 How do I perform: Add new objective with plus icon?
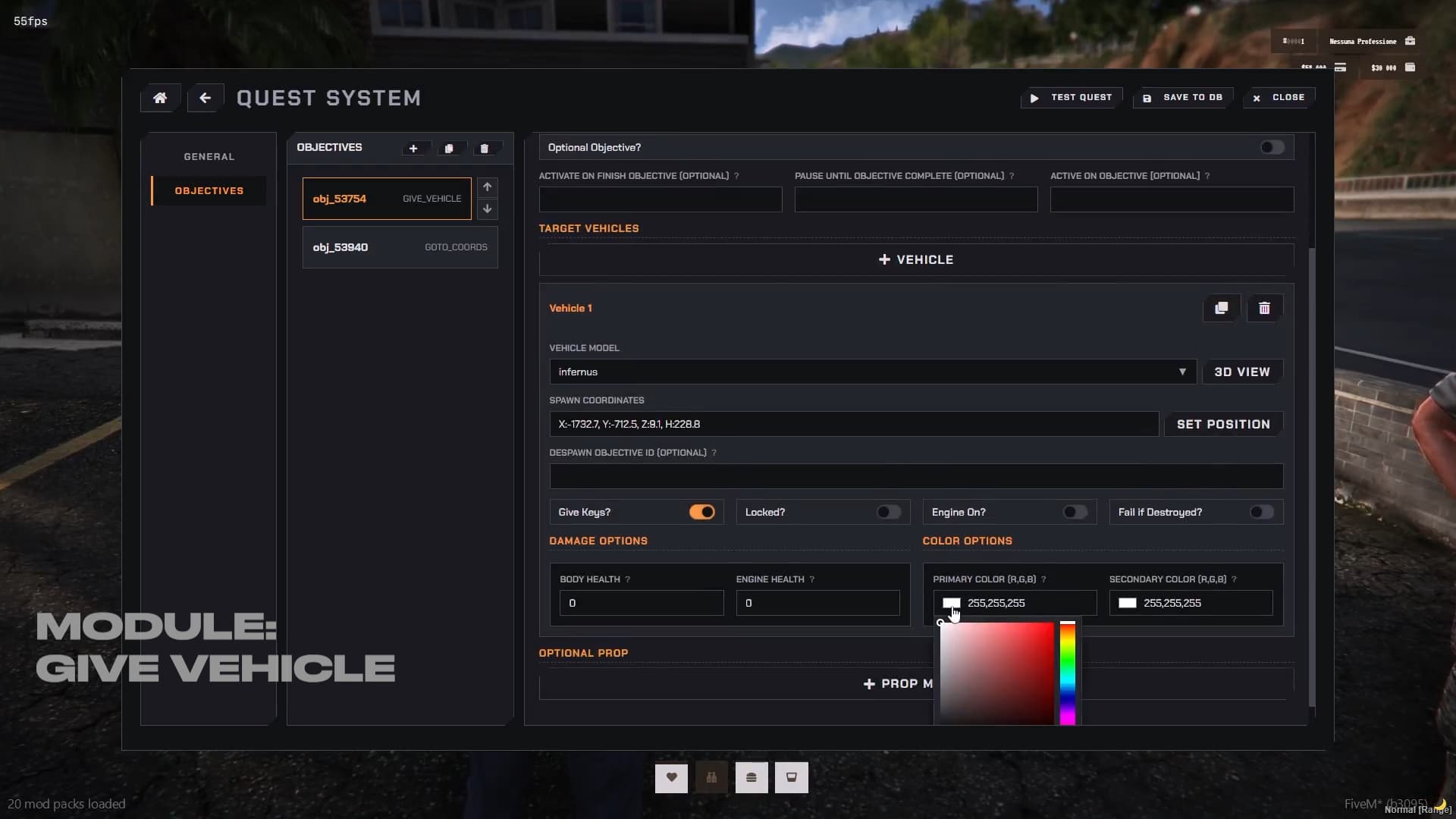coord(413,149)
